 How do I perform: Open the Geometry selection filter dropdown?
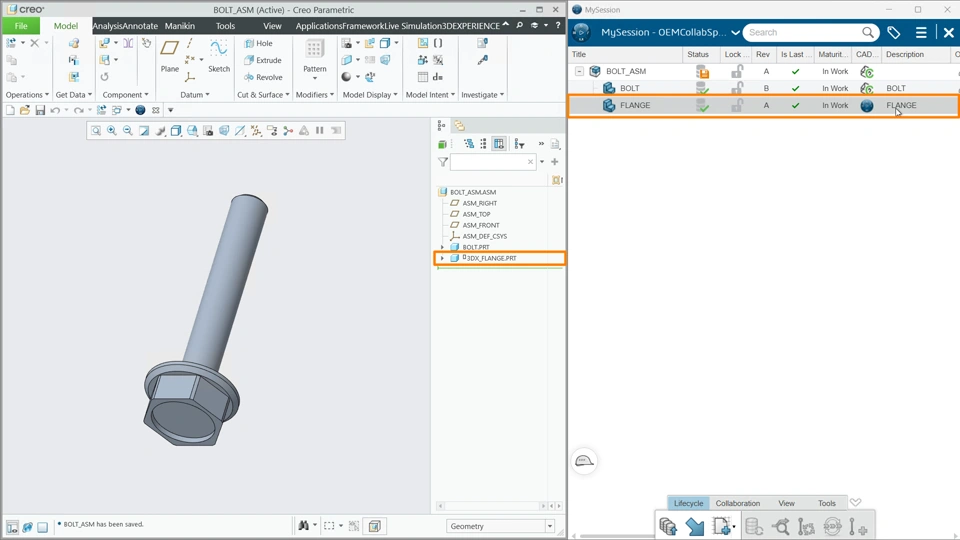[550, 527]
